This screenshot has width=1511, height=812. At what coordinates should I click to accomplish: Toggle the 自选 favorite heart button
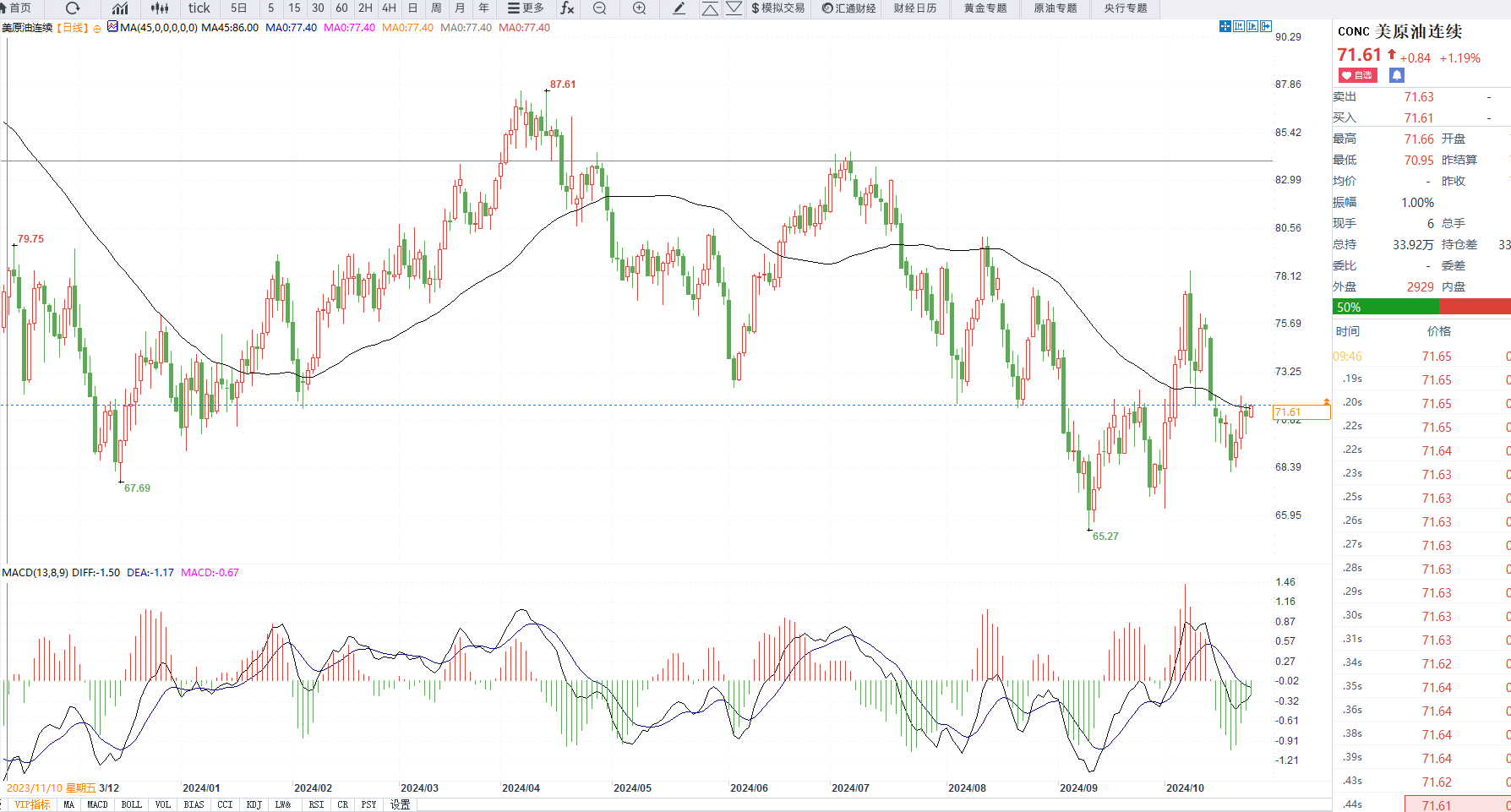point(1357,75)
